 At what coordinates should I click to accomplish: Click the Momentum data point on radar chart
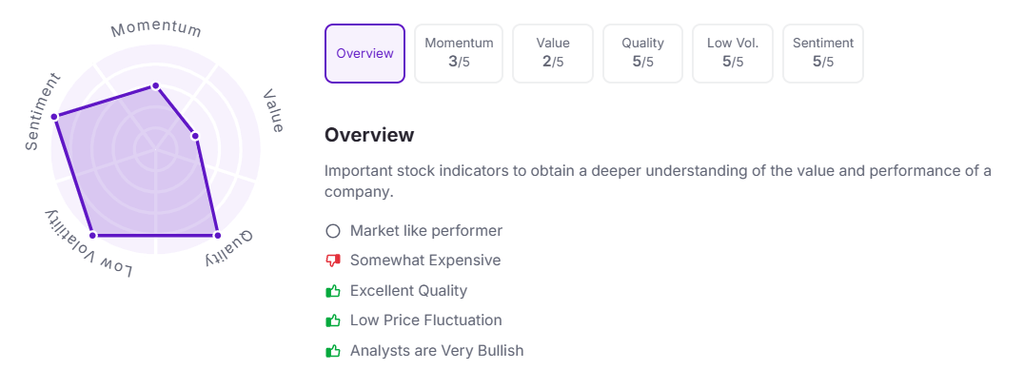[x=155, y=86]
